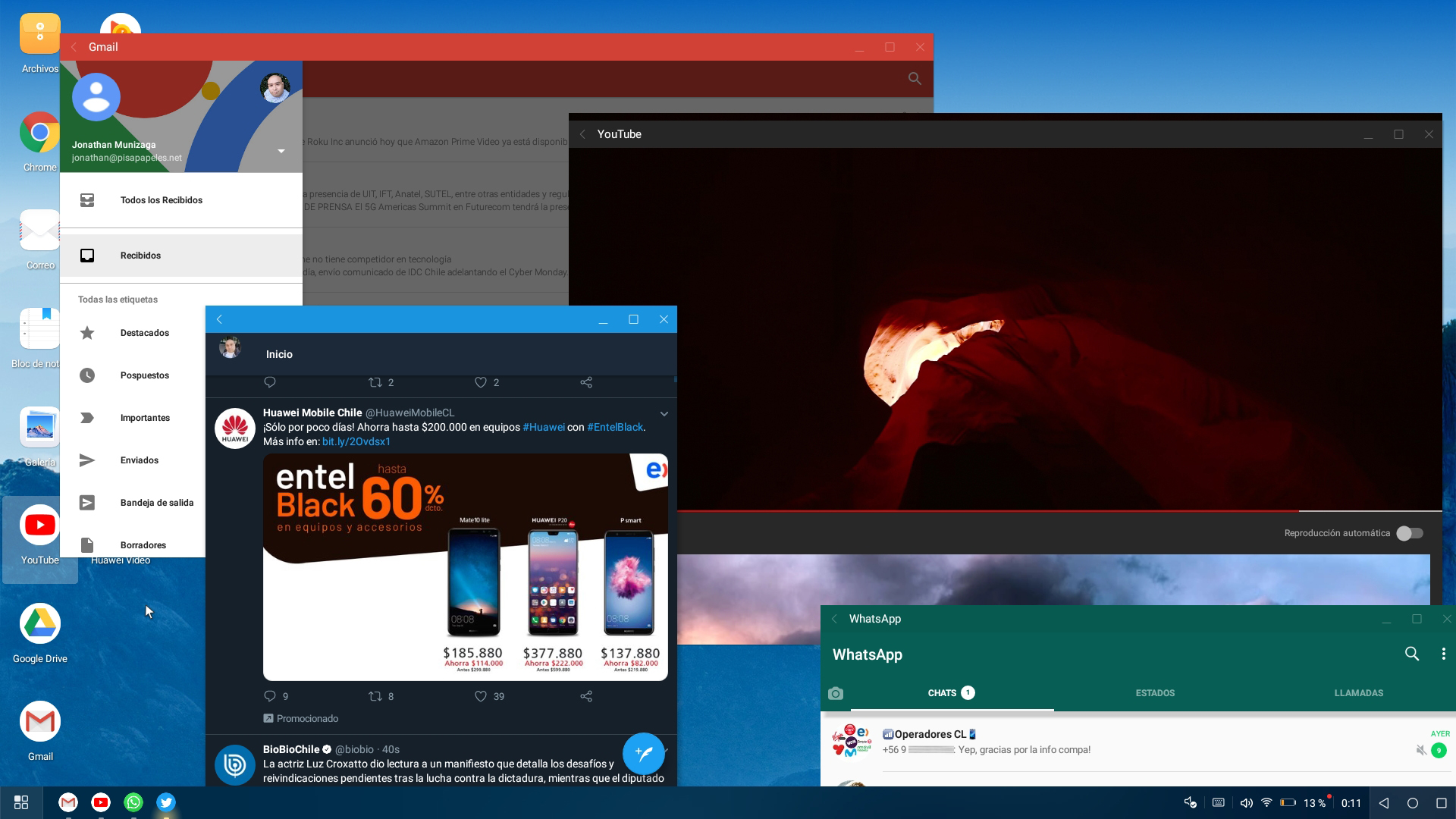Open the Destacados label in Gmail
Viewport: 1456px width, 819px height.
[144, 333]
